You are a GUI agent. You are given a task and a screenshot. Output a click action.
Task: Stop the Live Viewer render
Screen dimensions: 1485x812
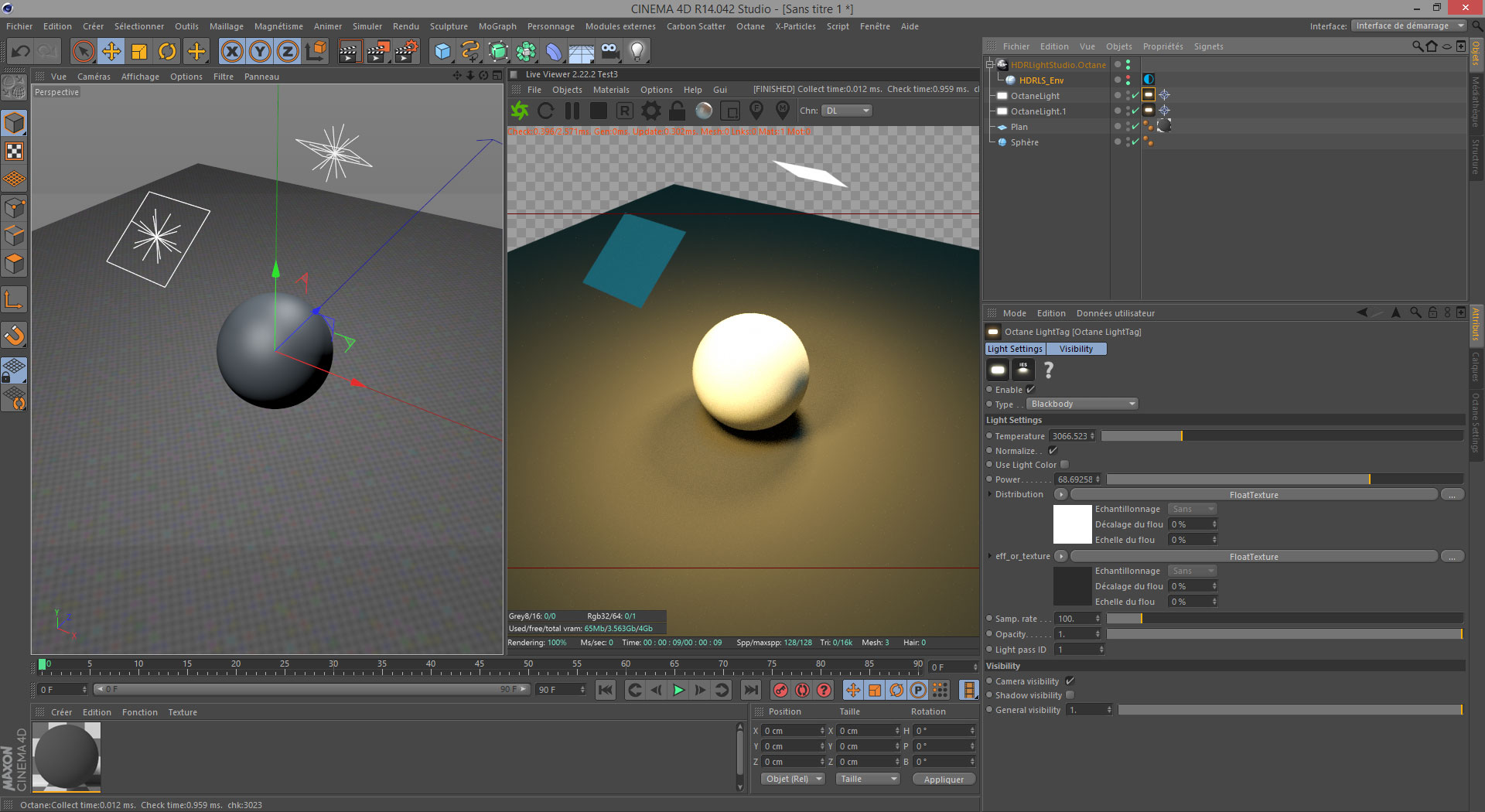(599, 111)
